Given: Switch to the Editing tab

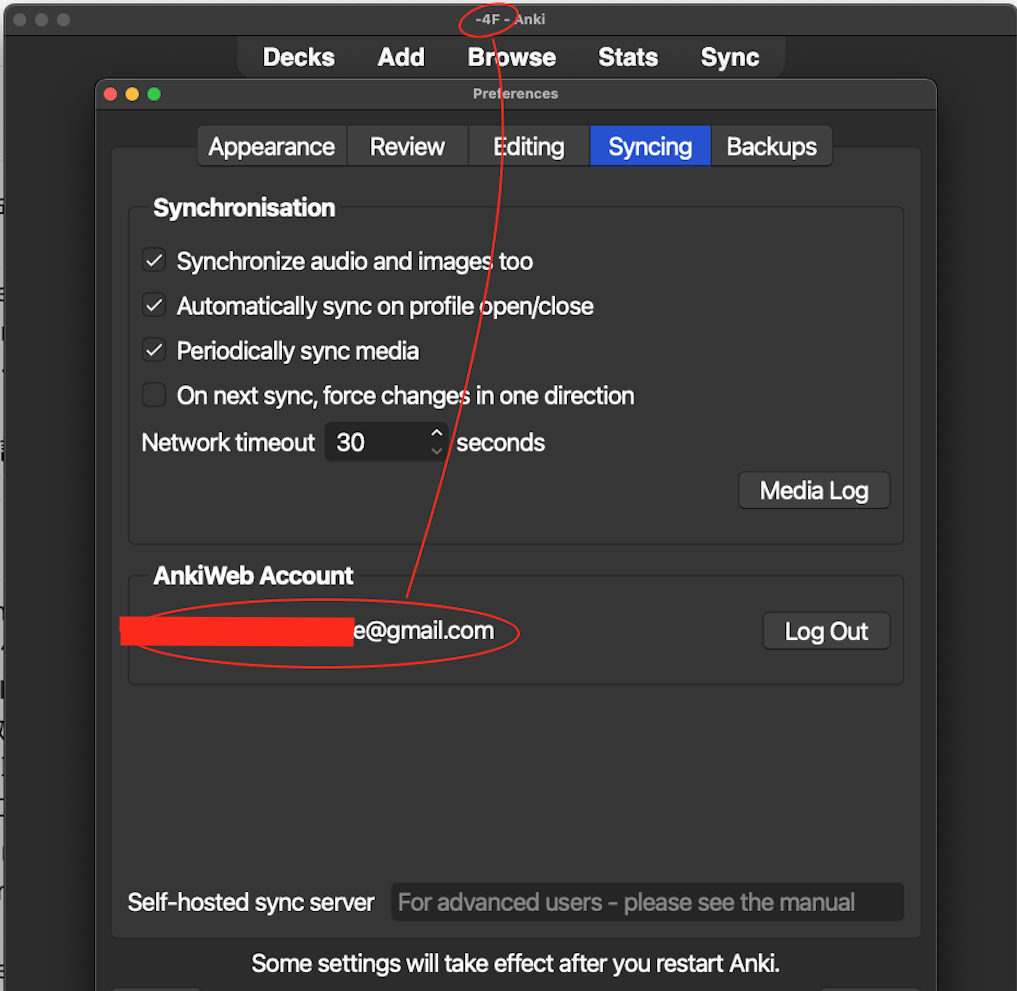Looking at the screenshot, I should [x=529, y=147].
